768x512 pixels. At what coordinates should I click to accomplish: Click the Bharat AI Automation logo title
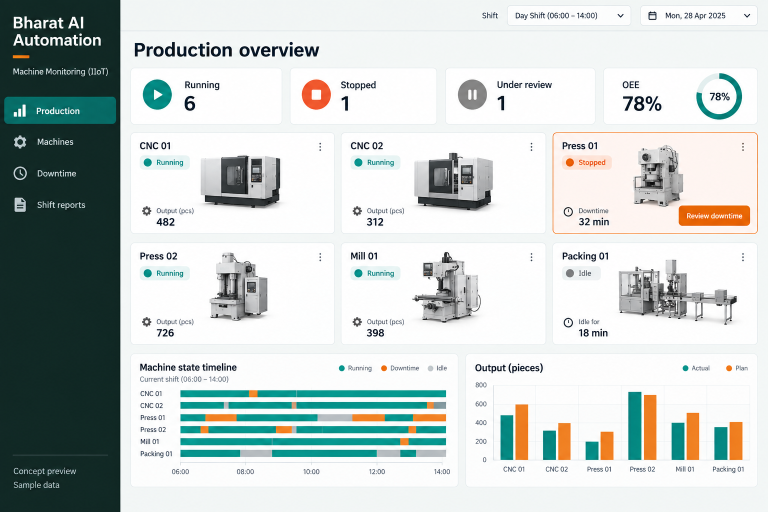click(x=57, y=31)
